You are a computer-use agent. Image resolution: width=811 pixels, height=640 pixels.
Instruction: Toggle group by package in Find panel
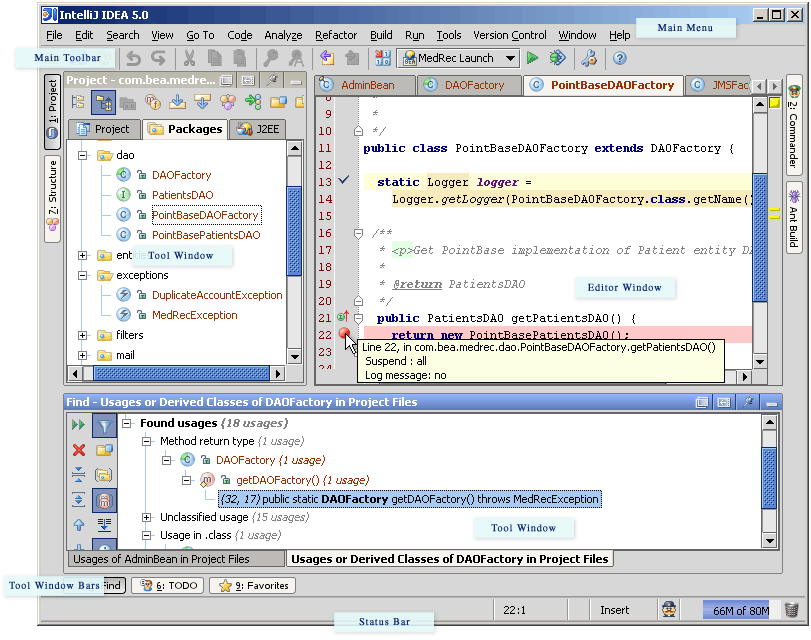(104, 475)
